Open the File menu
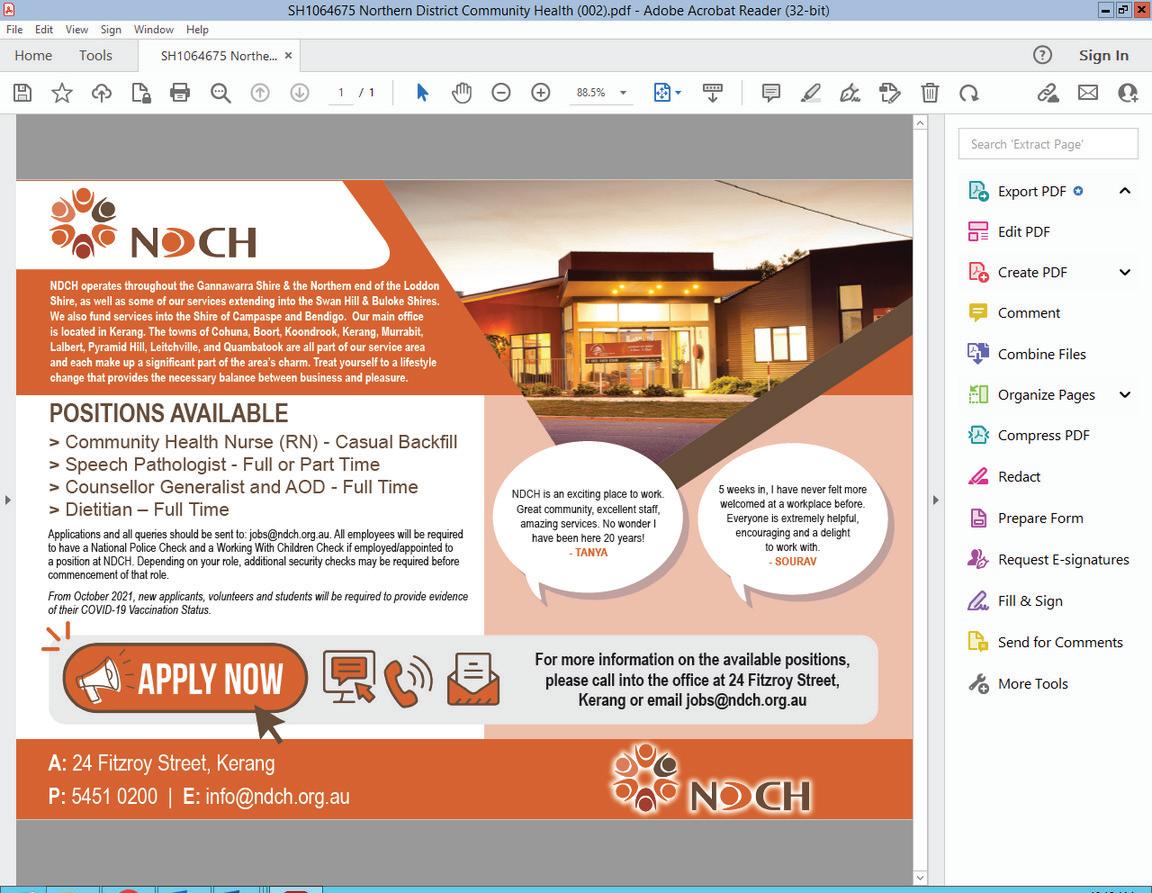 pos(15,29)
